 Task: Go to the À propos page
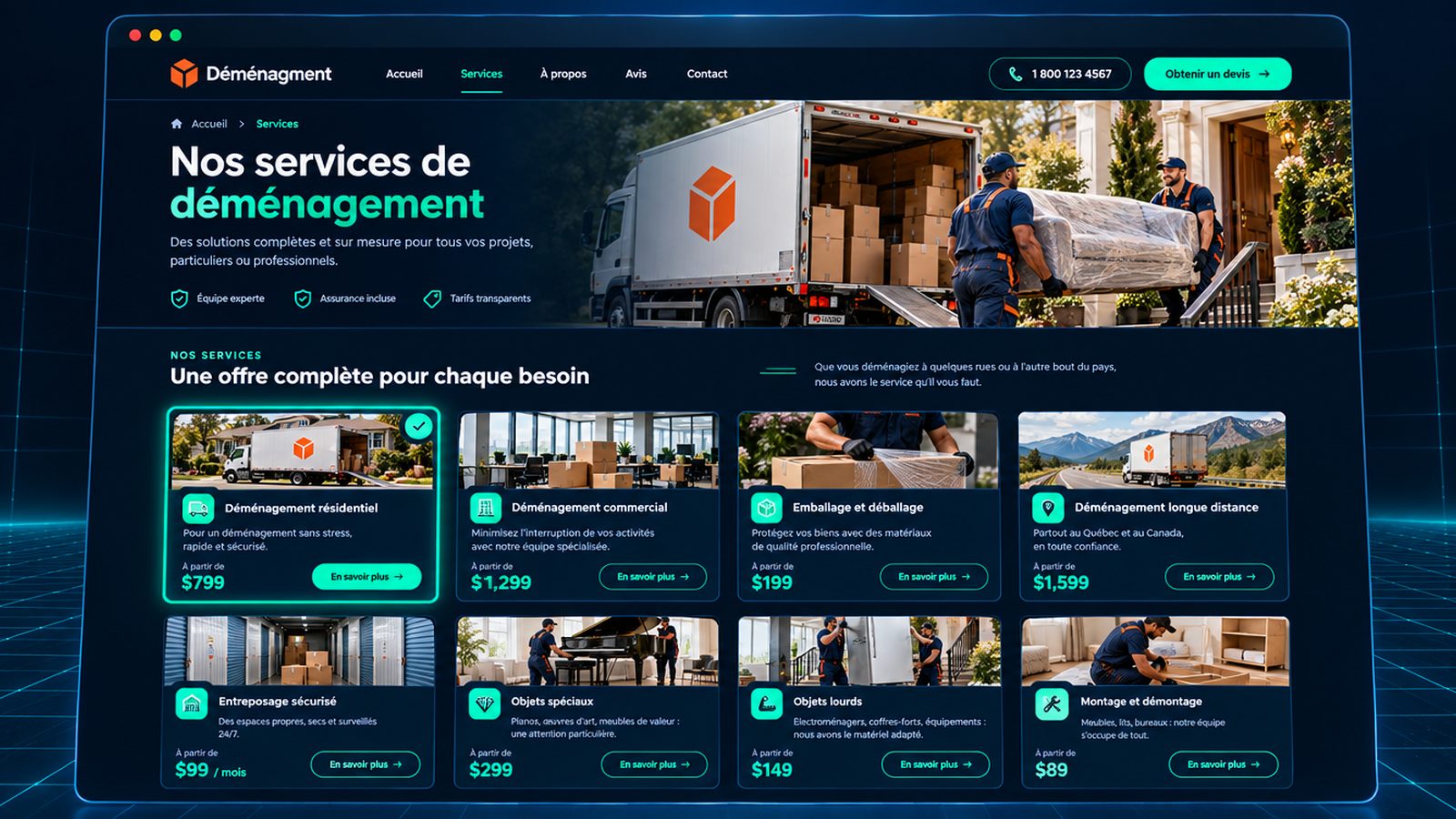click(563, 74)
